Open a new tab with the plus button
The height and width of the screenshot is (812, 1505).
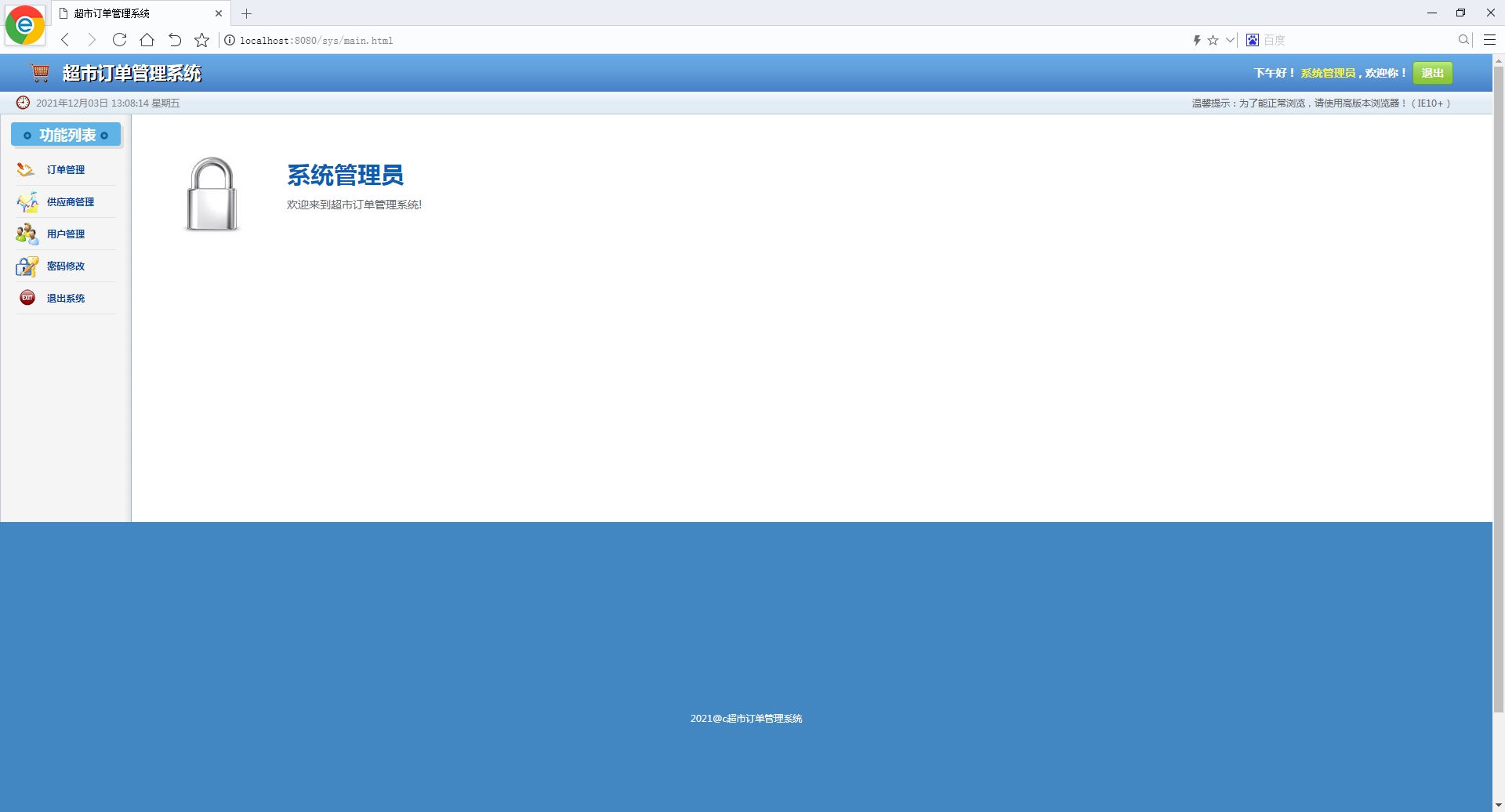pos(247,13)
